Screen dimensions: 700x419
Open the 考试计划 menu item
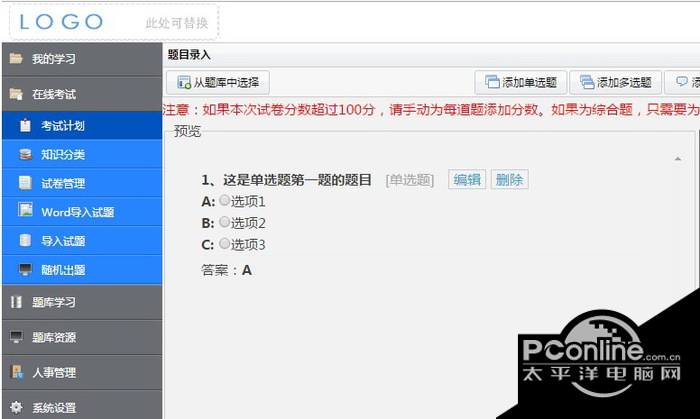coord(82,125)
